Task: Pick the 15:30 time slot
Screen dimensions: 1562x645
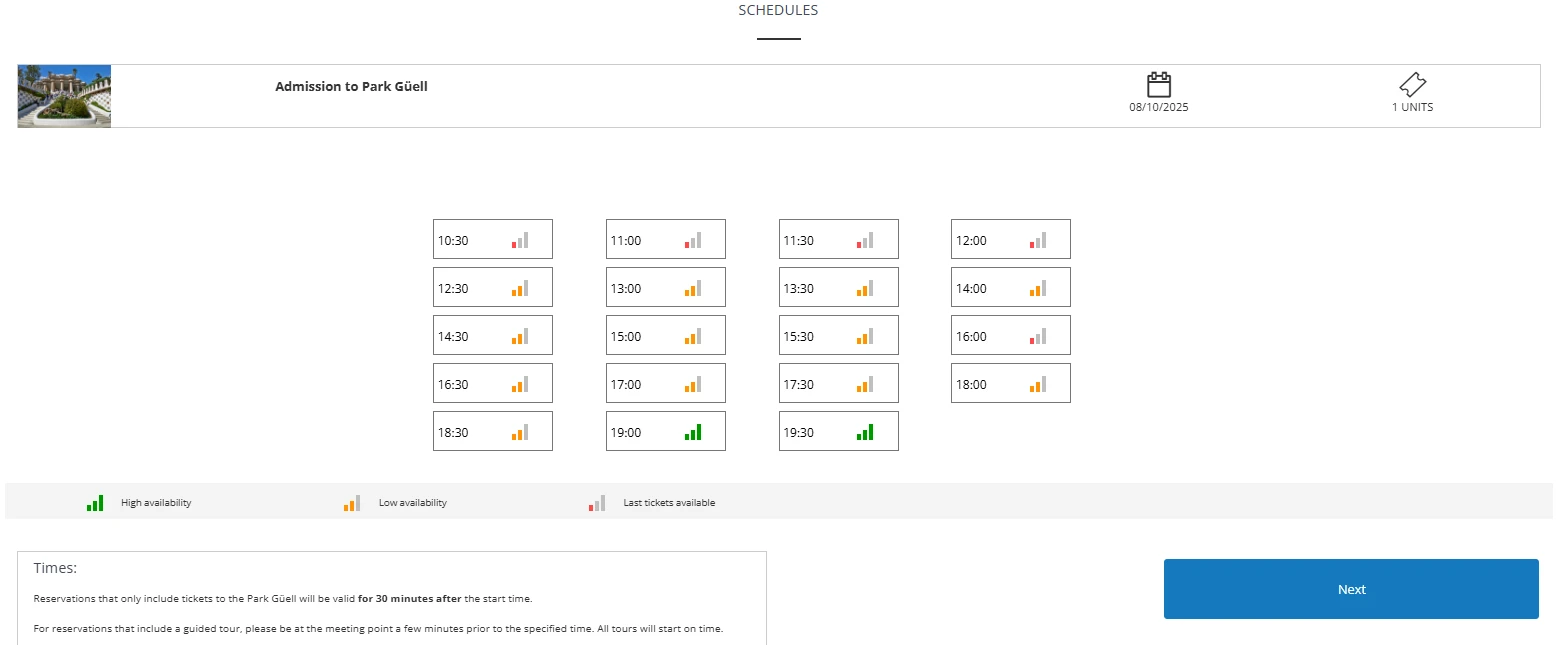Action: tap(838, 336)
